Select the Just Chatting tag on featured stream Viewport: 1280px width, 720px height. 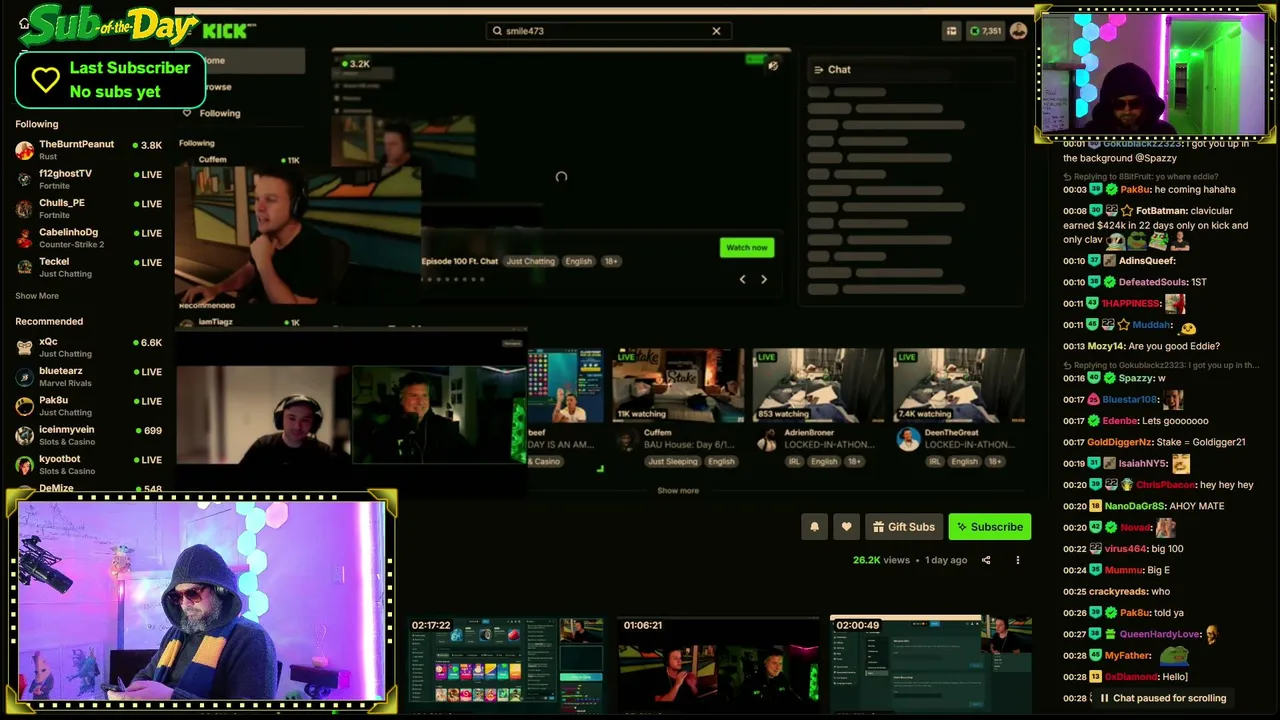point(530,261)
